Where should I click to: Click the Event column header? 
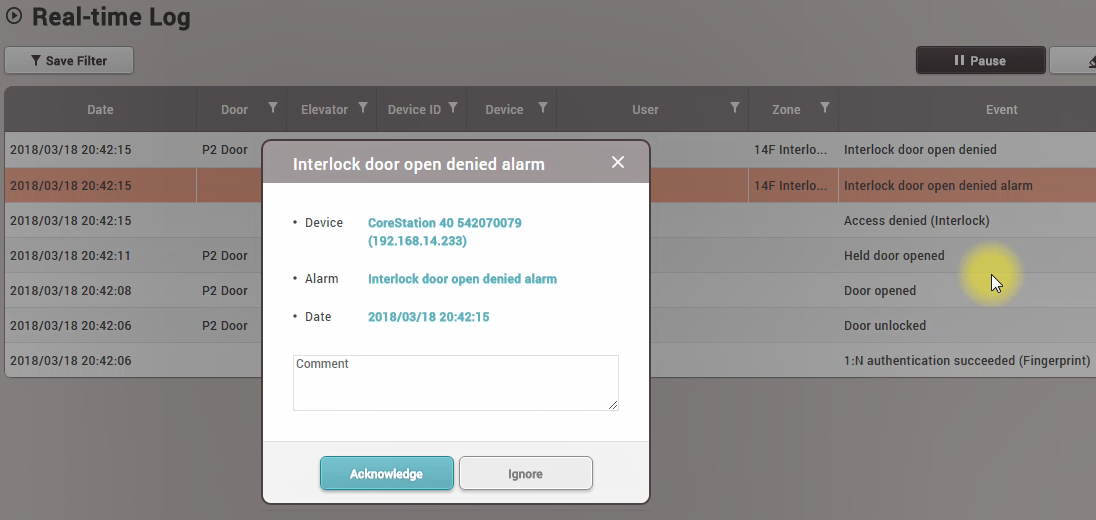[x=1001, y=110]
